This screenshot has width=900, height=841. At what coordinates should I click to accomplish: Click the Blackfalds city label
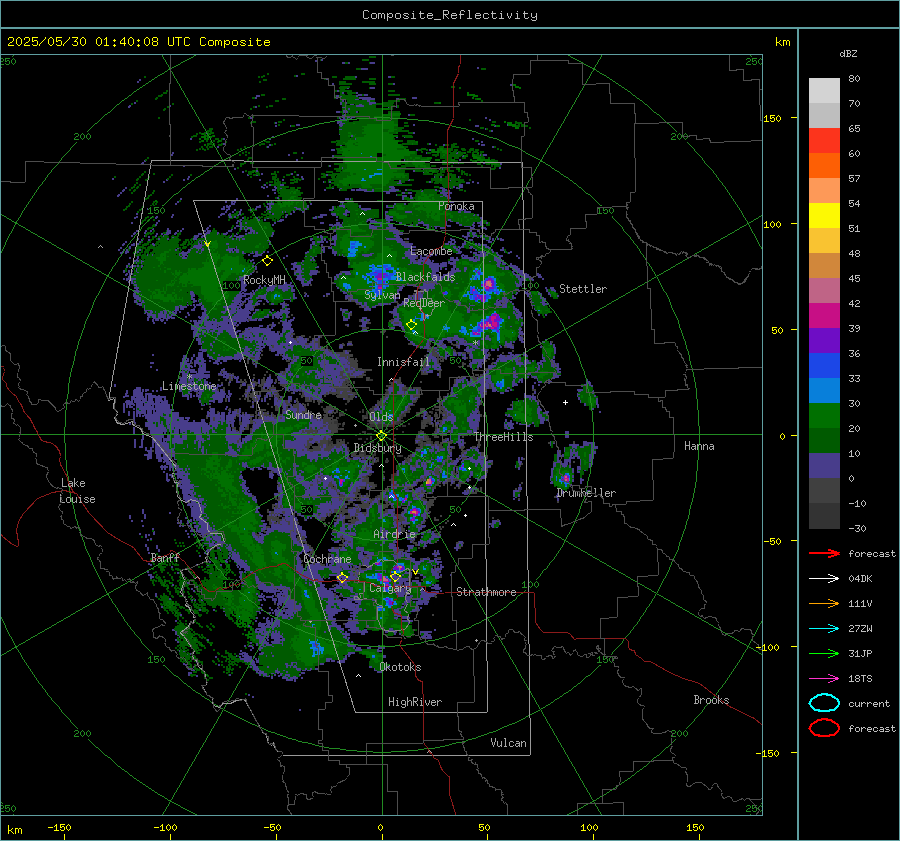[x=425, y=277]
